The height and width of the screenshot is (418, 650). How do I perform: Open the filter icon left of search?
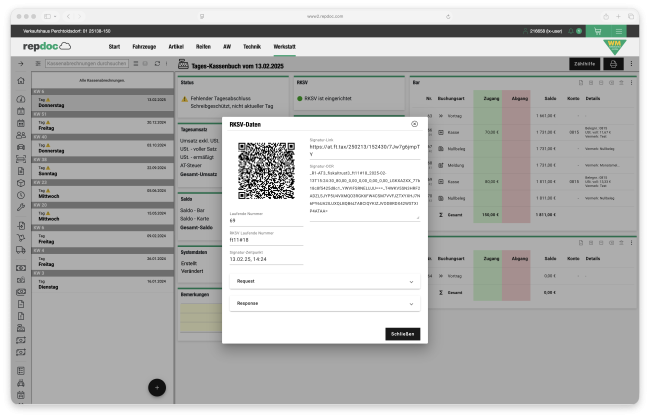[37, 64]
